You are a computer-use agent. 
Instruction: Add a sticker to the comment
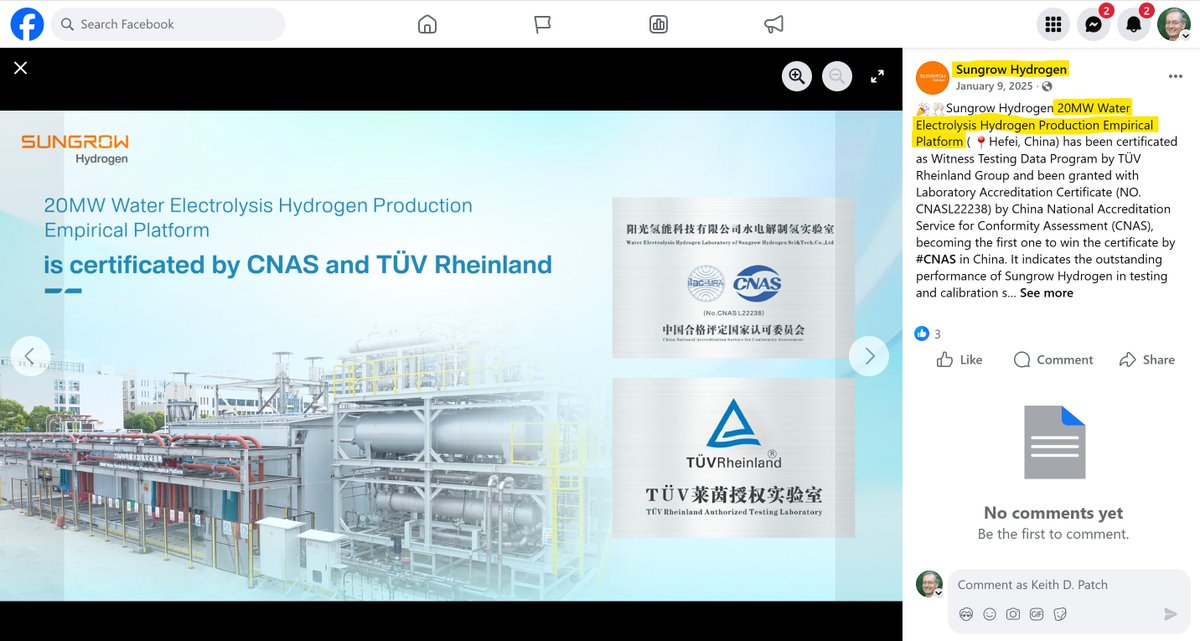pos(1061,614)
